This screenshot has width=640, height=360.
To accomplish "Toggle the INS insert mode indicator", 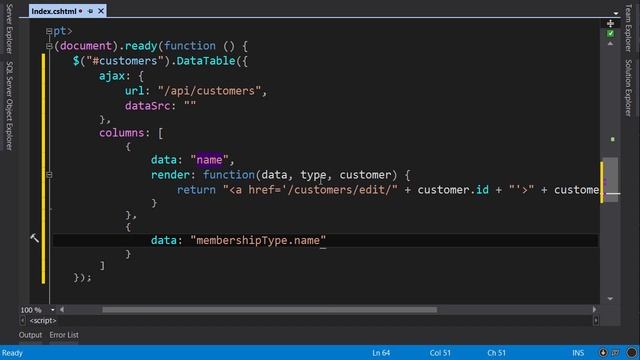I will click(x=578, y=353).
